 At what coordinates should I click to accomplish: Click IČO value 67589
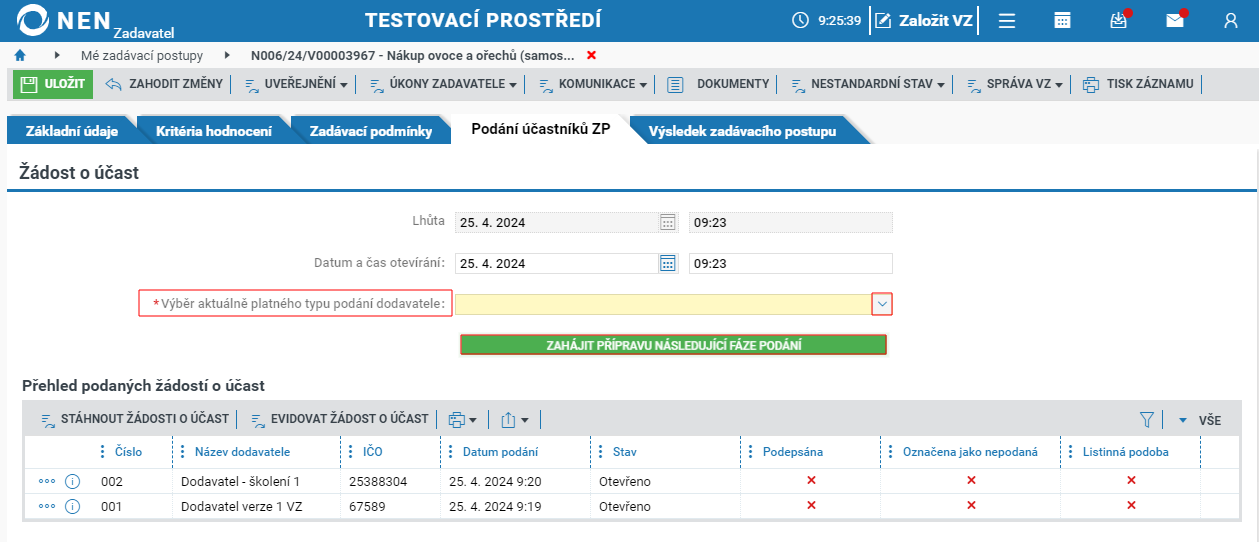click(x=366, y=506)
